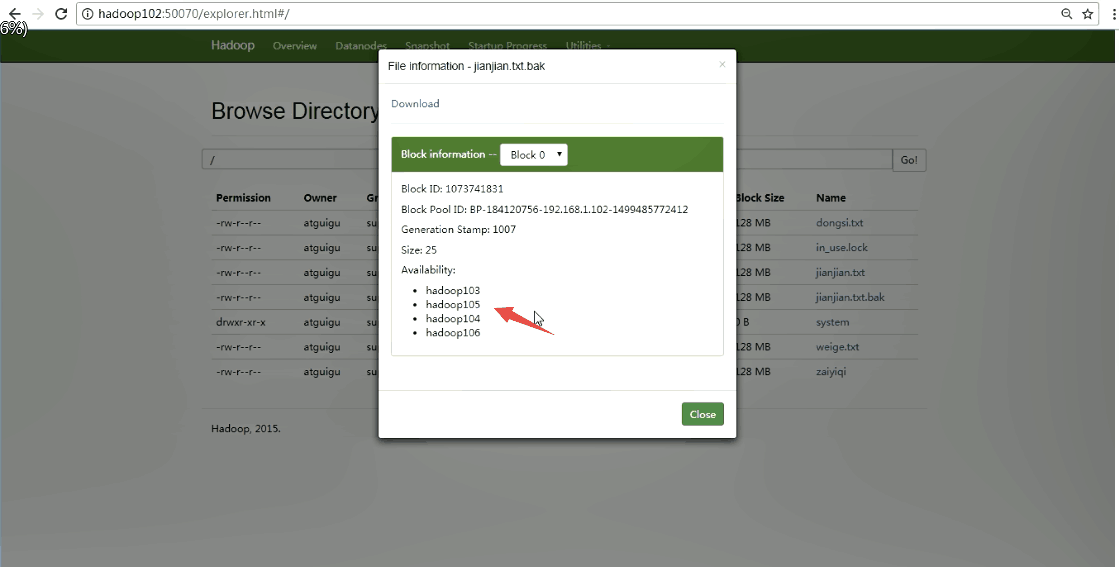Screen dimensions: 1119x567
Task: Open the Startup Progress tab
Action: (507, 45)
